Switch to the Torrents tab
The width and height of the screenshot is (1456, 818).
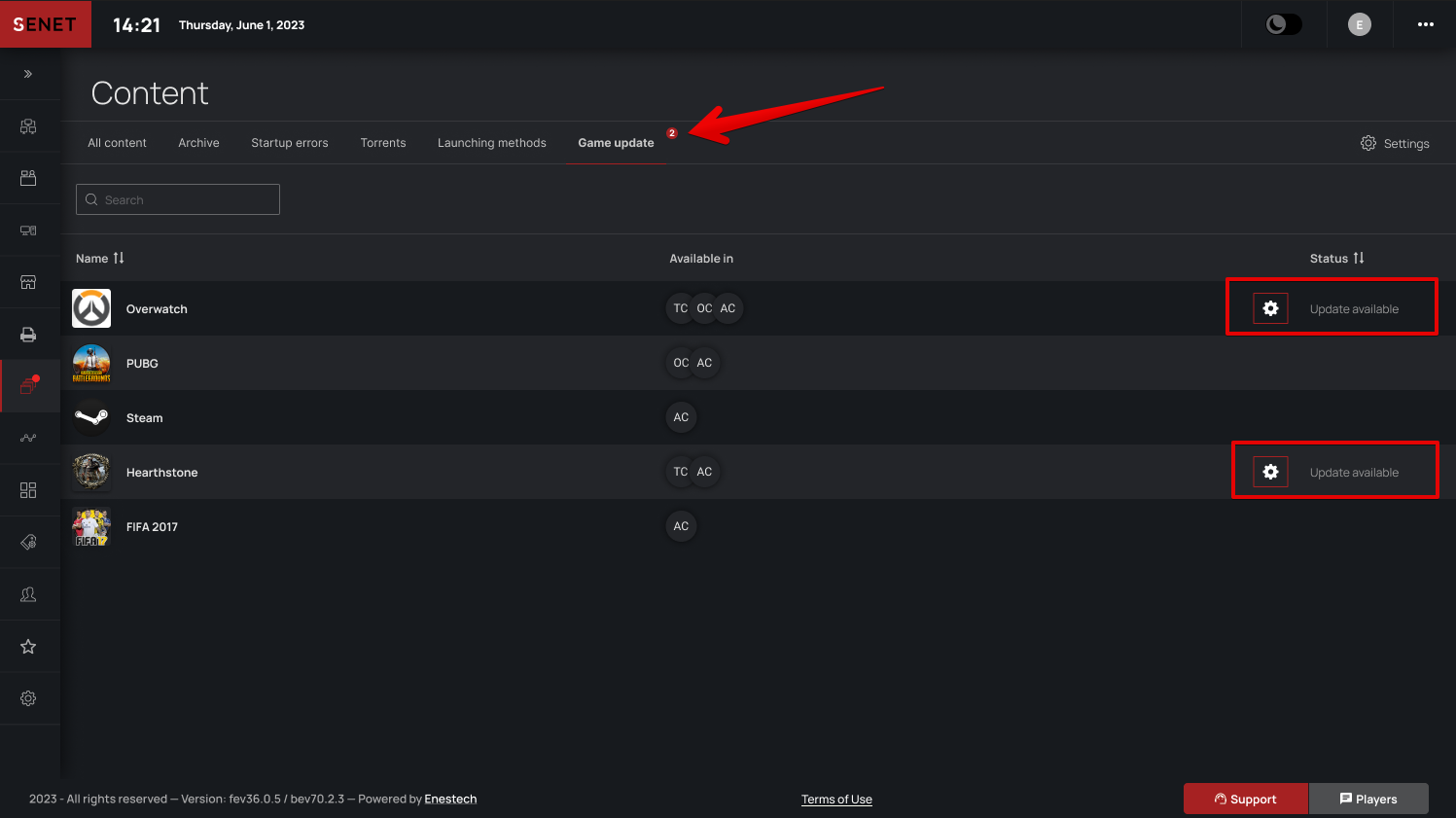tap(383, 143)
